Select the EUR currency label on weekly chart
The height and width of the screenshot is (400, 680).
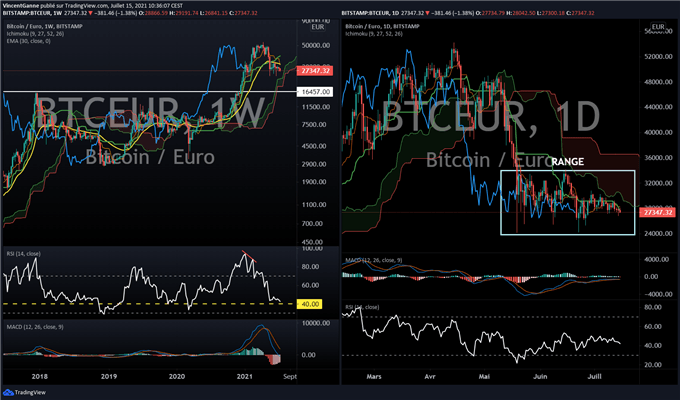click(317, 27)
